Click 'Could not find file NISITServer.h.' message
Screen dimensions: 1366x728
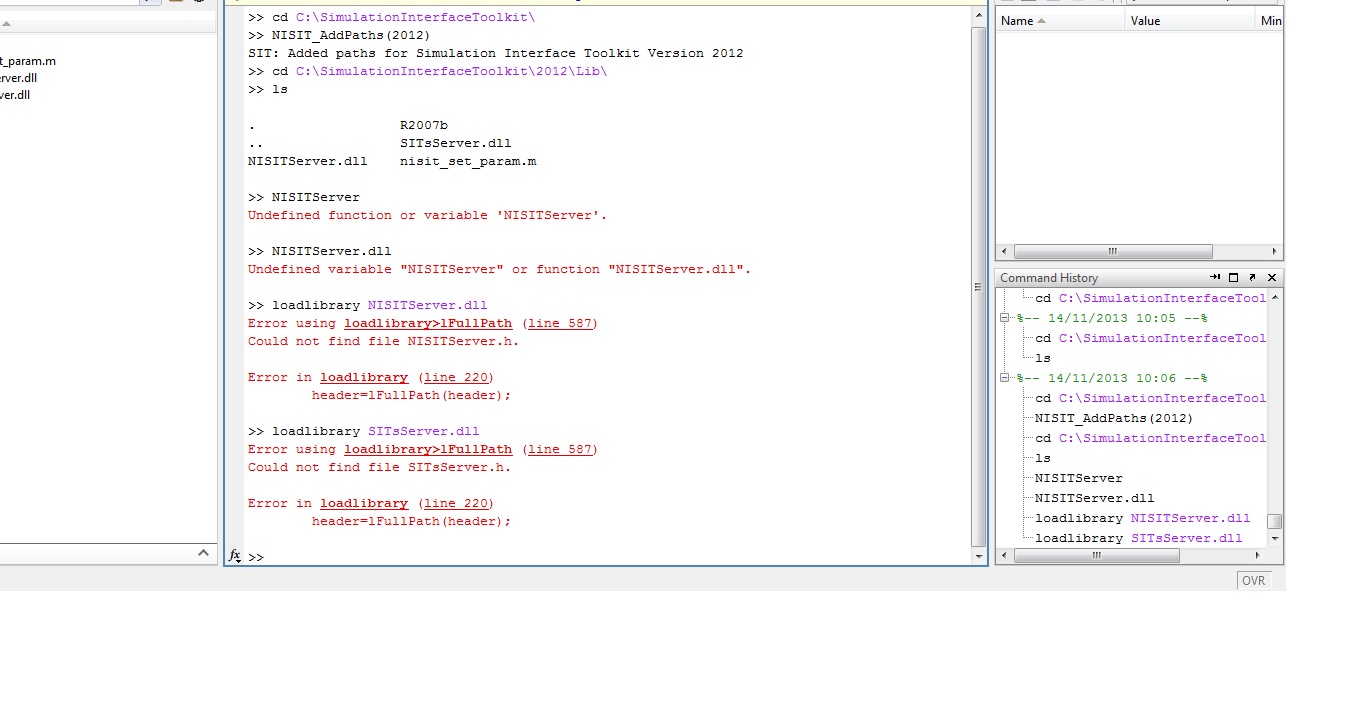384,342
